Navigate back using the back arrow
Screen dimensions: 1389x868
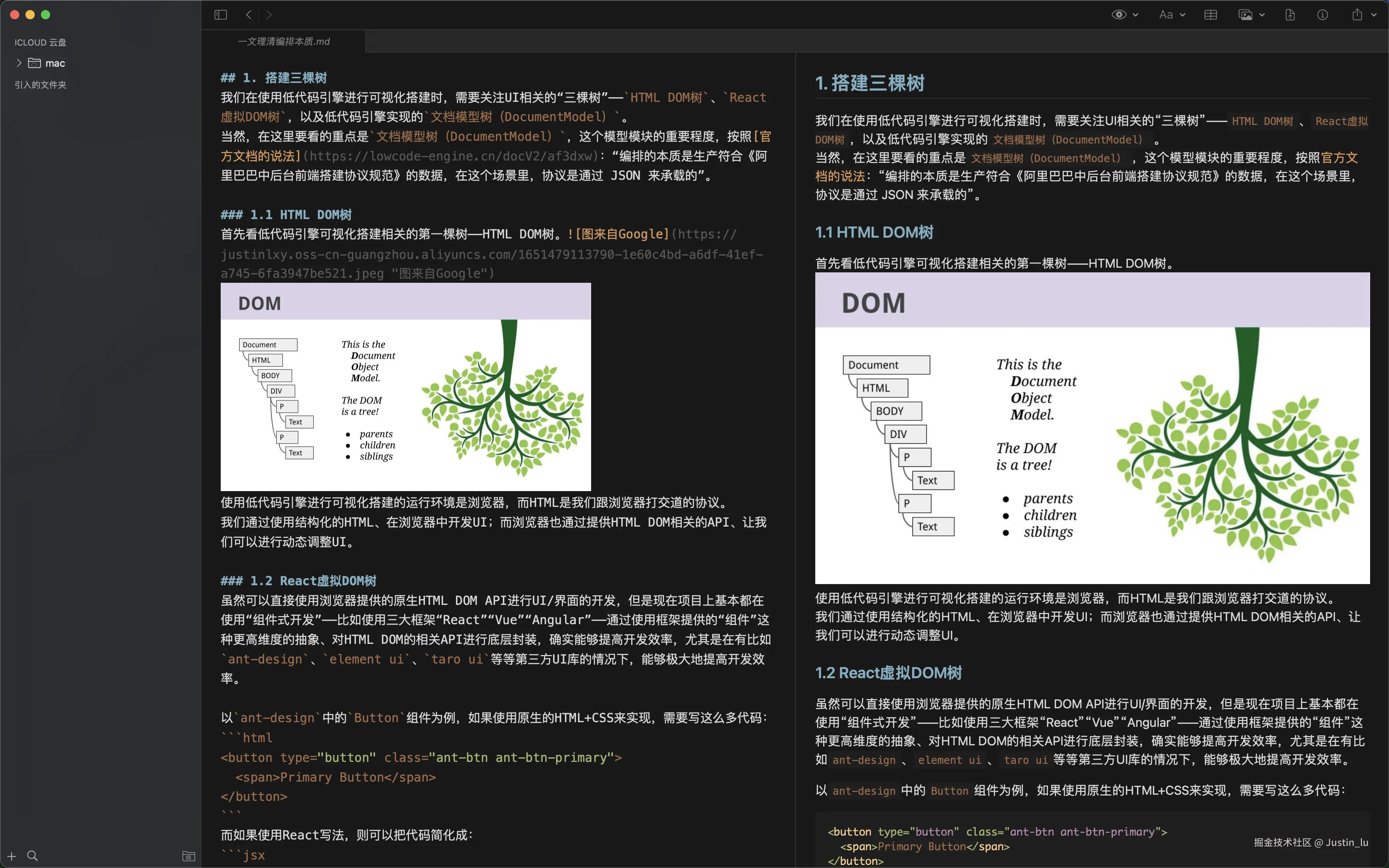[x=248, y=14]
